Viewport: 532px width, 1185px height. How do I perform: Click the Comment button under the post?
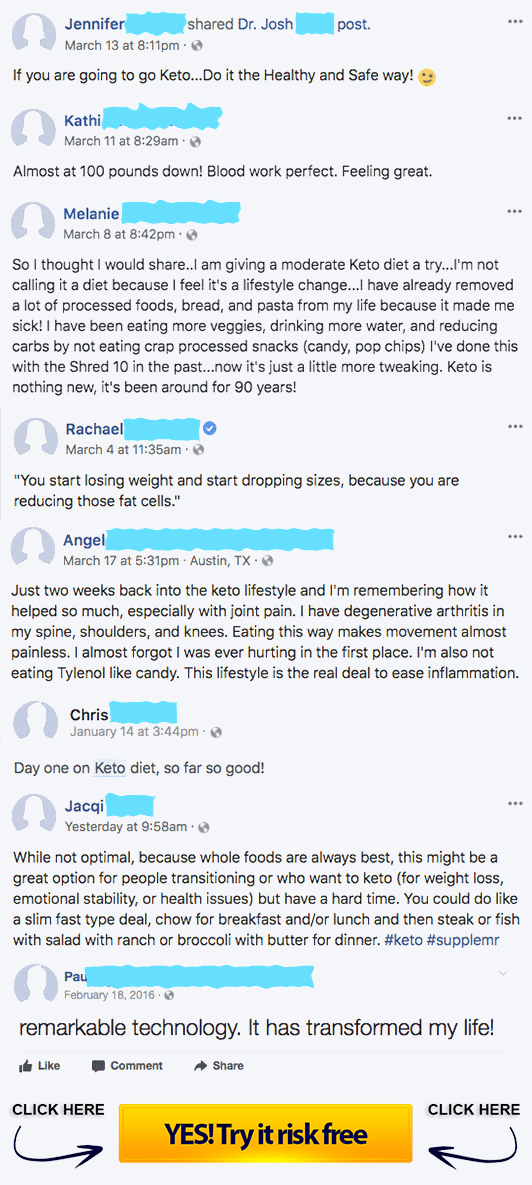127,1066
